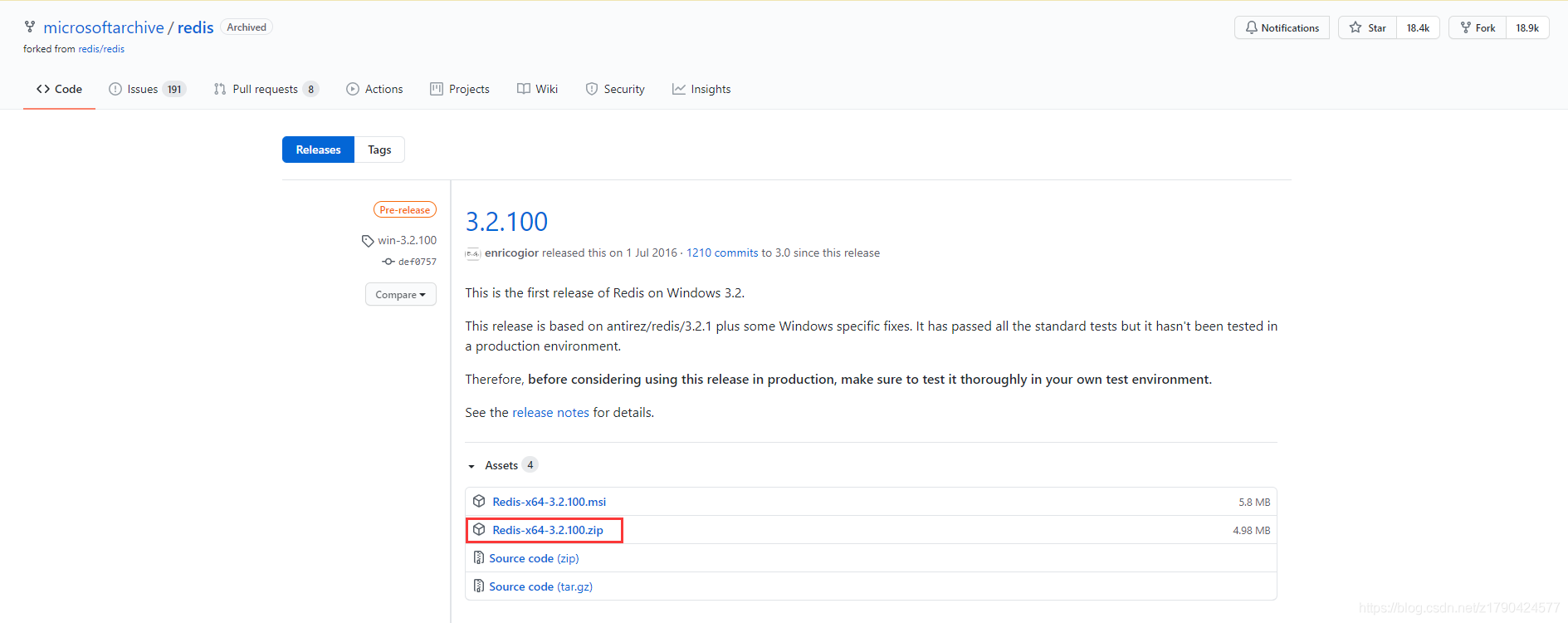1568x623 pixels.
Task: Select the Releases button
Action: pyautogui.click(x=318, y=150)
